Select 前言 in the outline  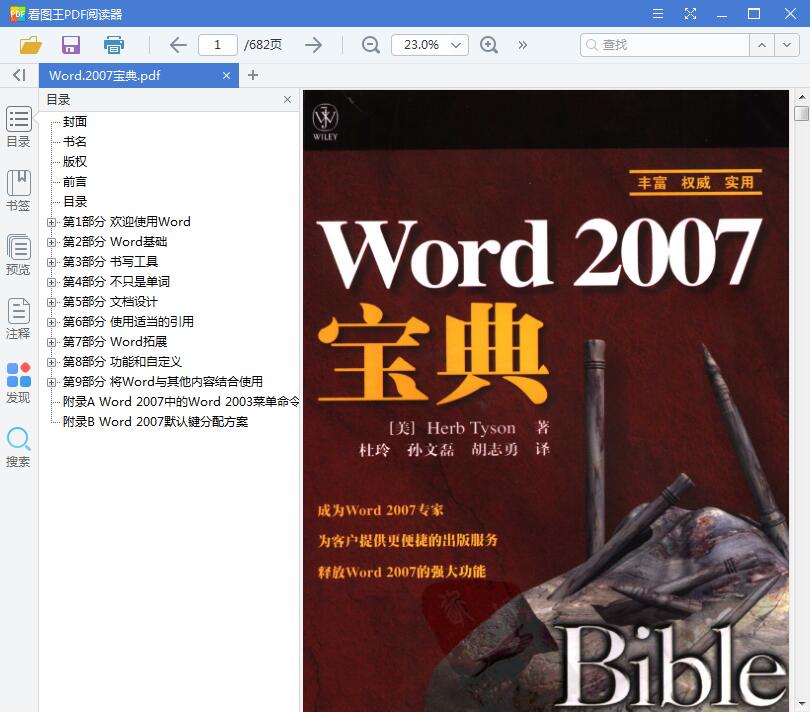tap(75, 182)
